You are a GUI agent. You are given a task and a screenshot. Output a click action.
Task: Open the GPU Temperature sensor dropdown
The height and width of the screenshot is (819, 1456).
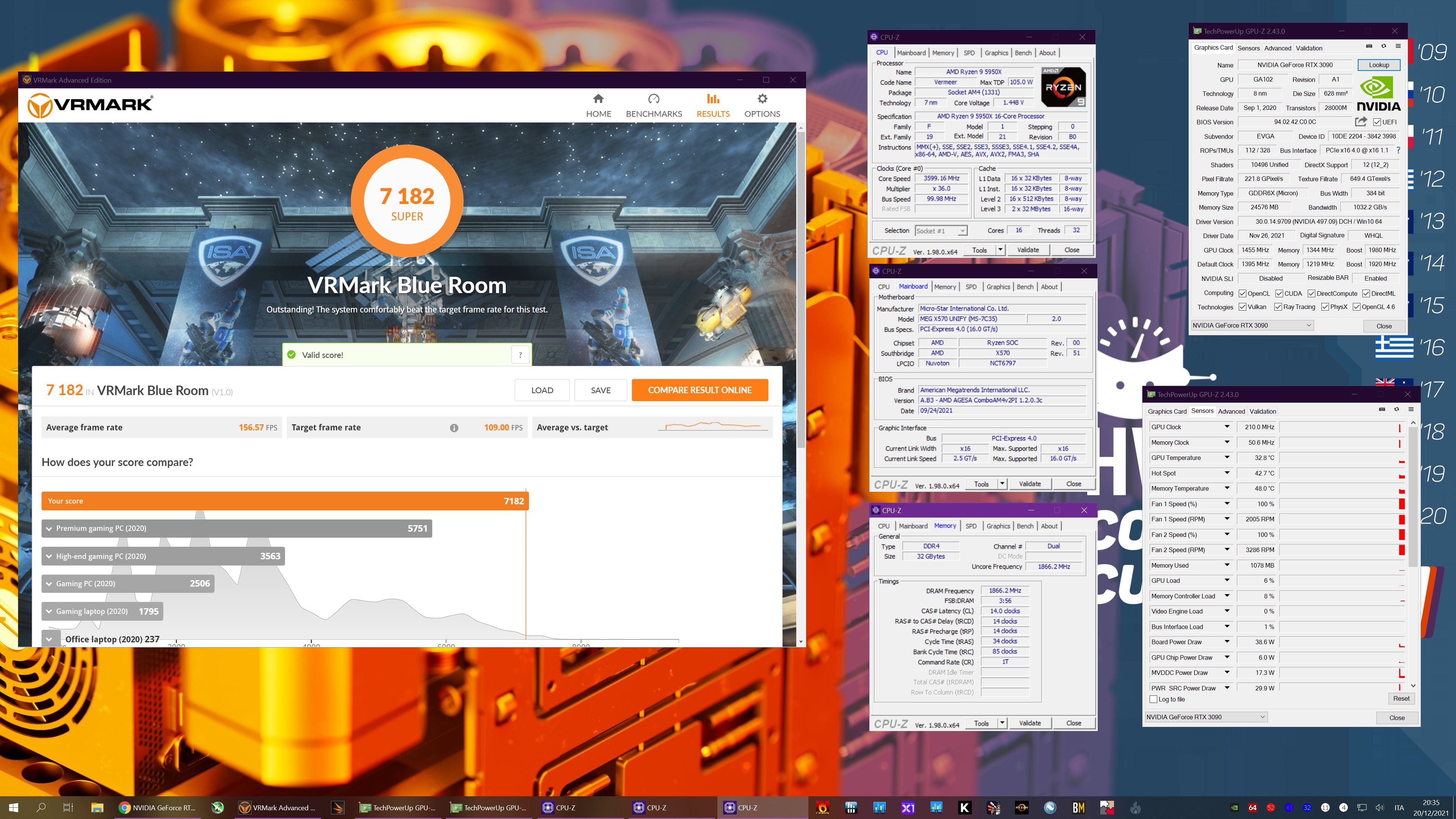coord(1227,458)
